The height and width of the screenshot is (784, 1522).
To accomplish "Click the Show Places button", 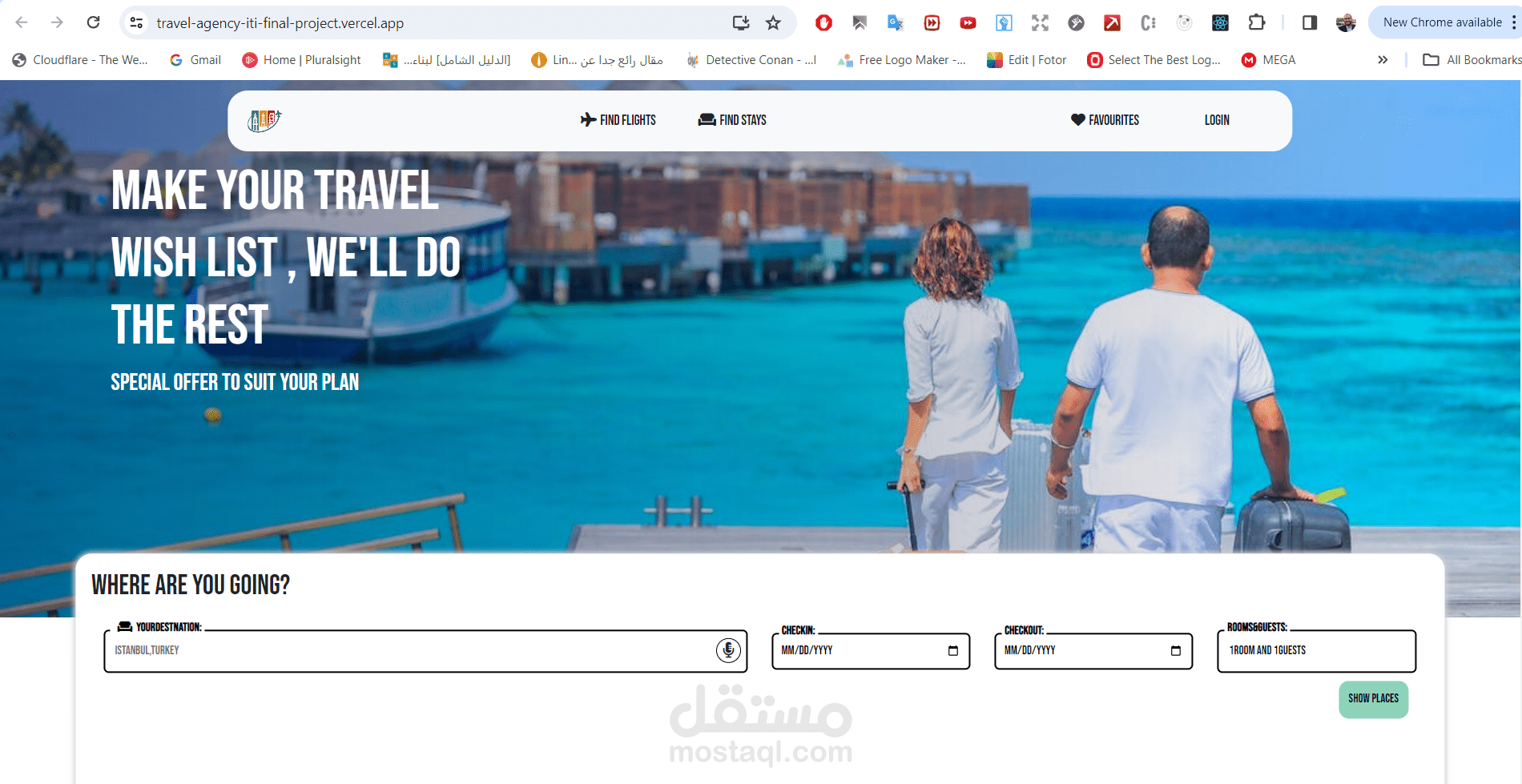I will coord(1374,699).
